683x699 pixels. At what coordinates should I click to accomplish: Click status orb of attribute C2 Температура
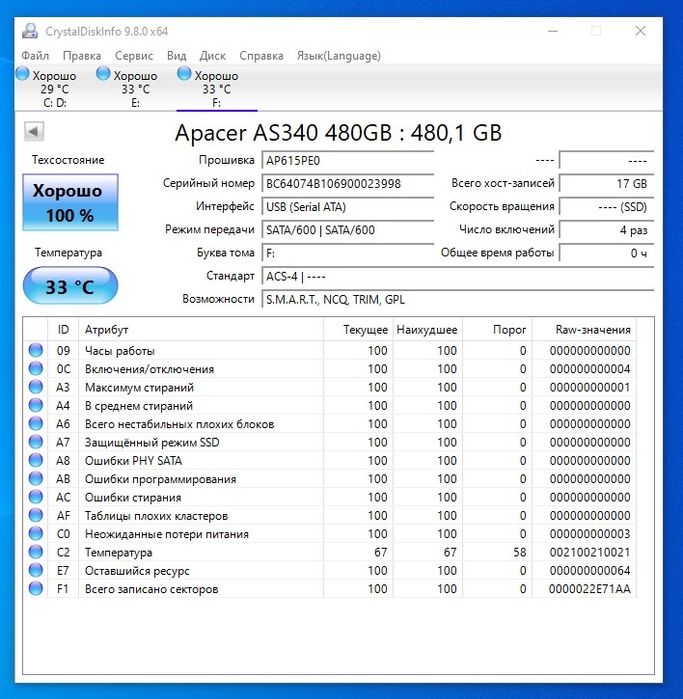(x=36, y=552)
